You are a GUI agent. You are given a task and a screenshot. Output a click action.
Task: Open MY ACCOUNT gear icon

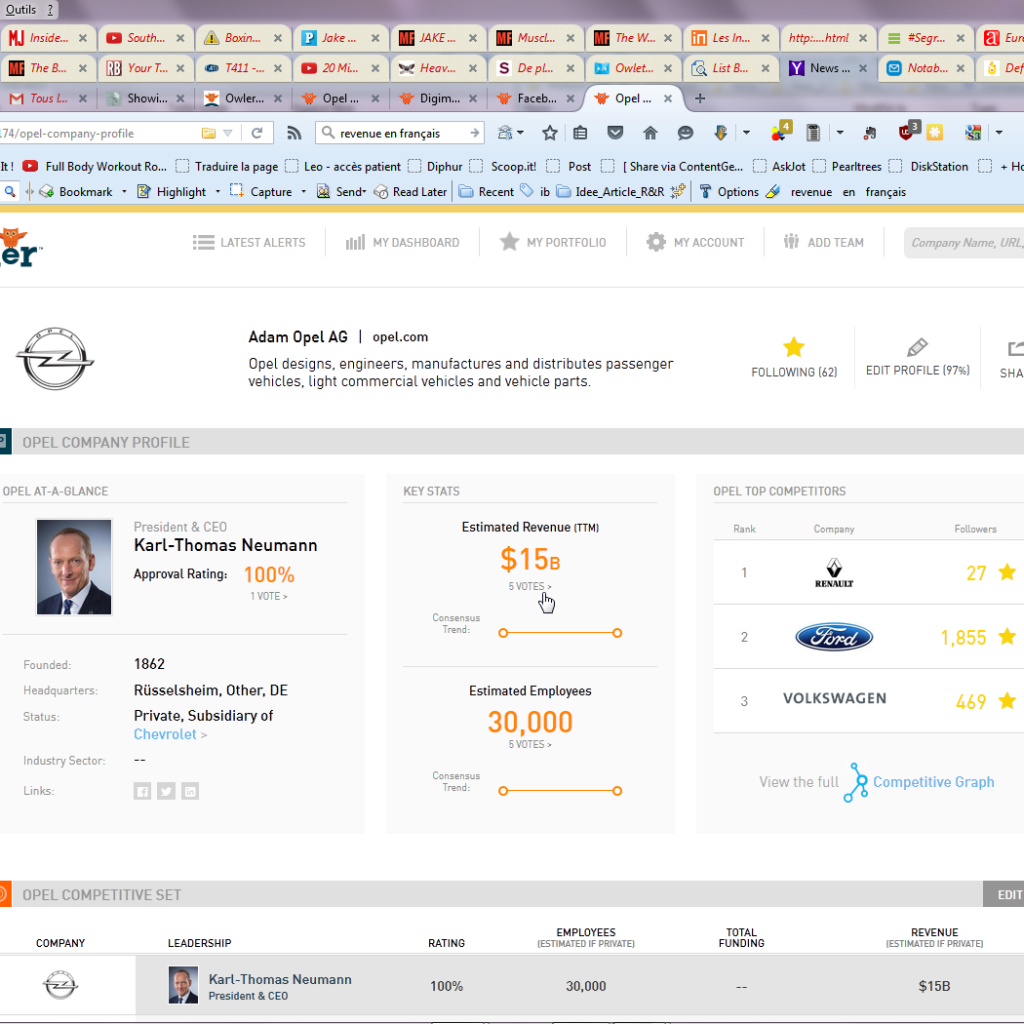point(656,242)
